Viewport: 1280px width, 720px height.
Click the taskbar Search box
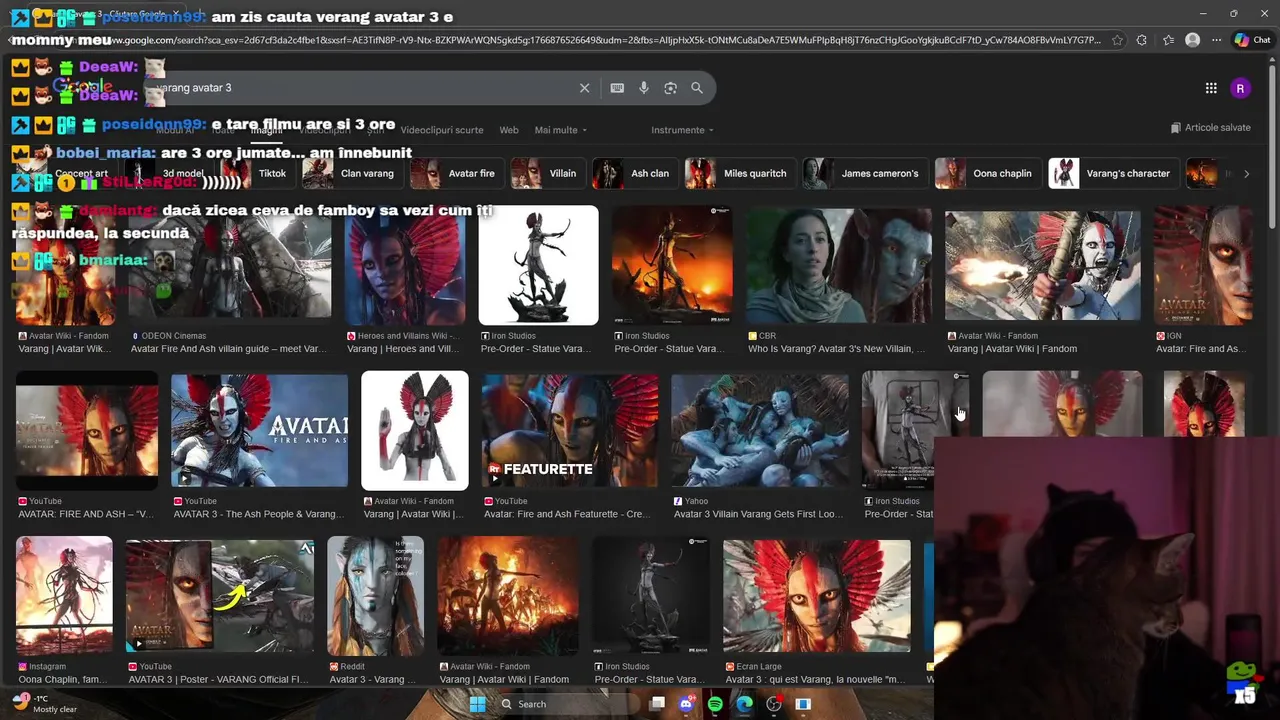(566, 704)
